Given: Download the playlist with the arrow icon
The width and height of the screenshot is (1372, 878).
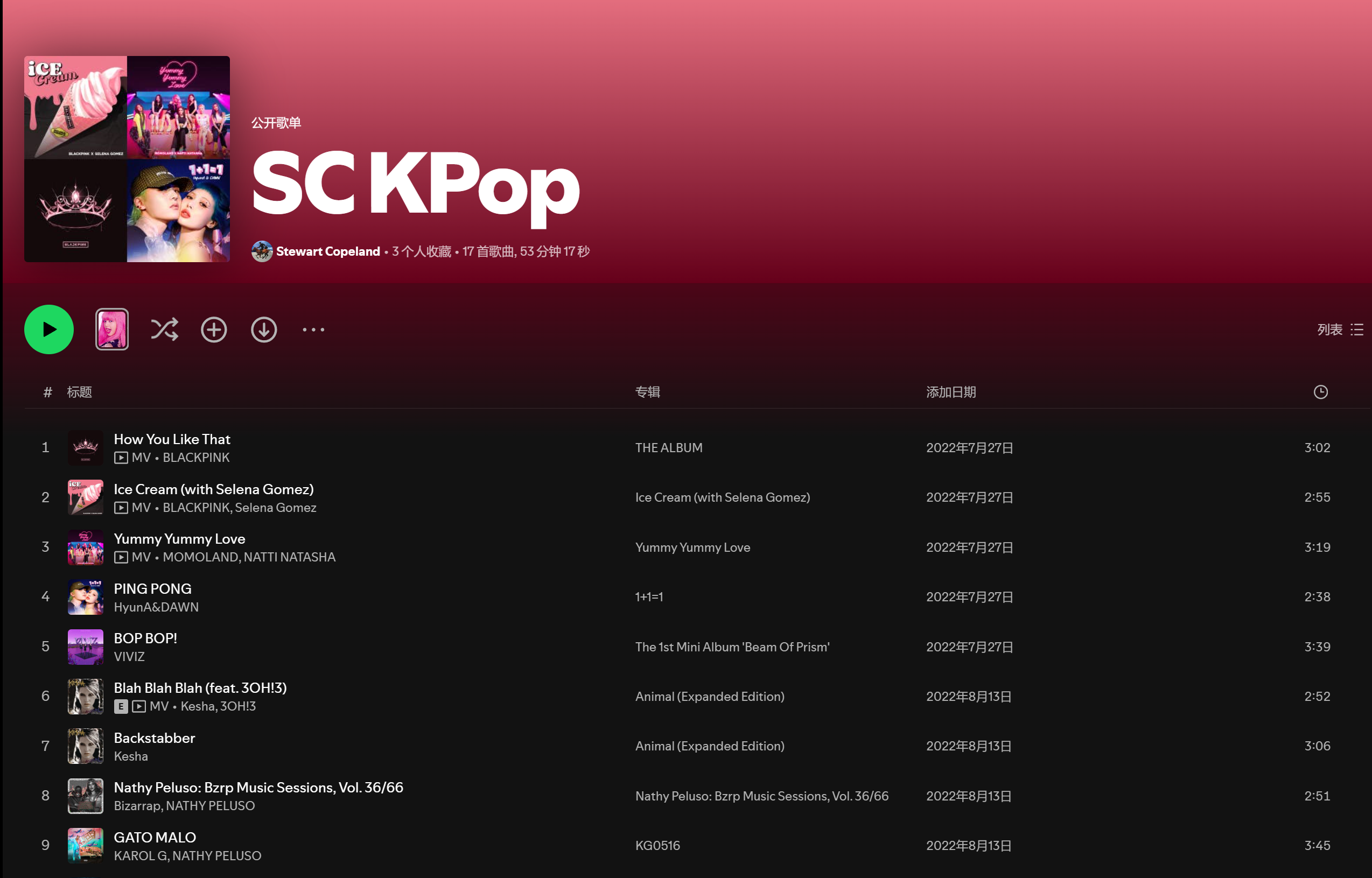Looking at the screenshot, I should 263,329.
